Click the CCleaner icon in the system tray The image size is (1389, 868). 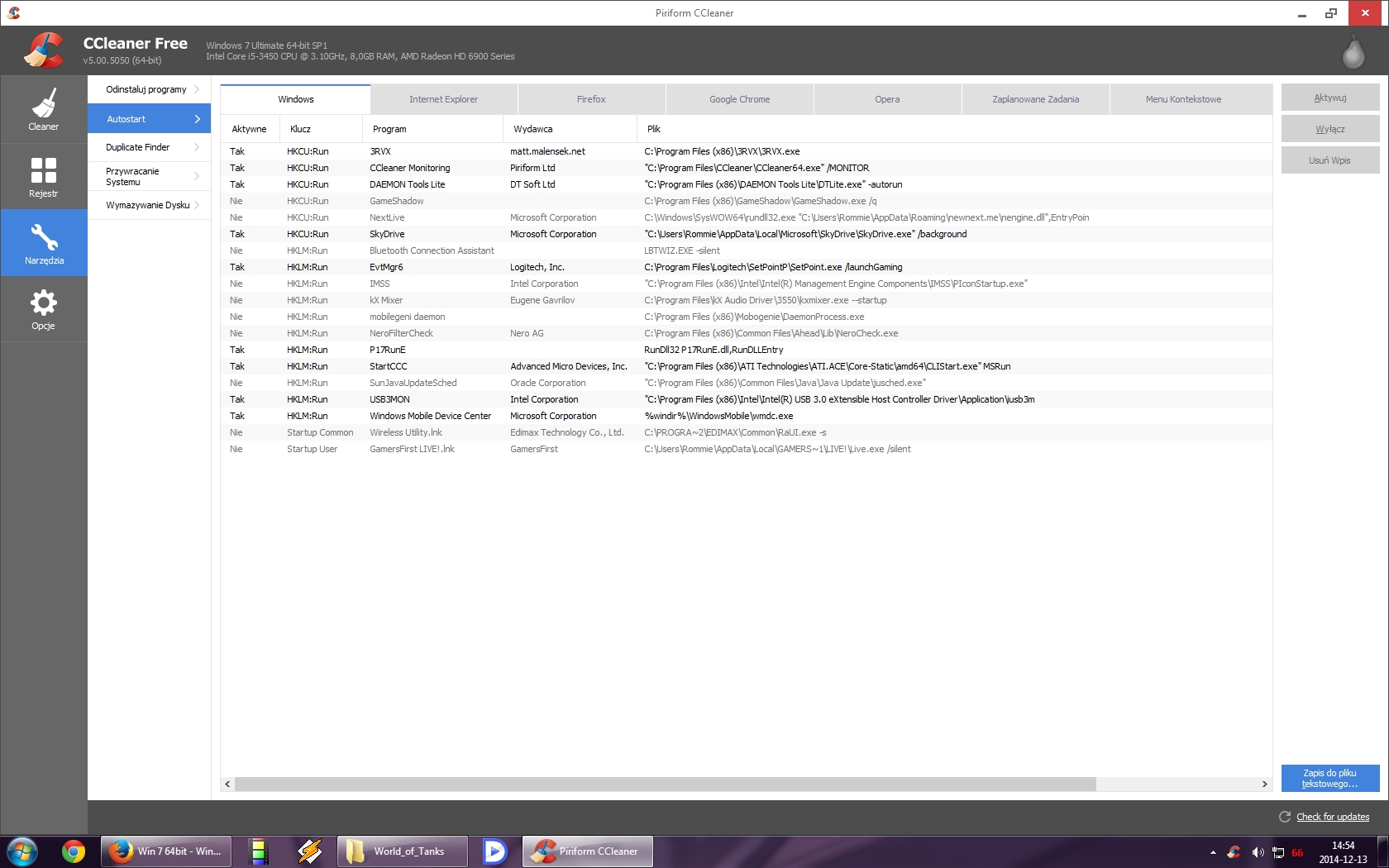pyautogui.click(x=1234, y=852)
